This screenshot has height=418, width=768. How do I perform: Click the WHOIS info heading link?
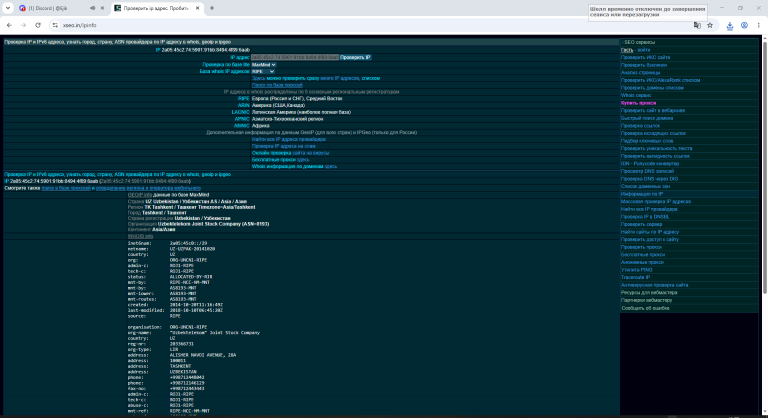[x=140, y=236]
